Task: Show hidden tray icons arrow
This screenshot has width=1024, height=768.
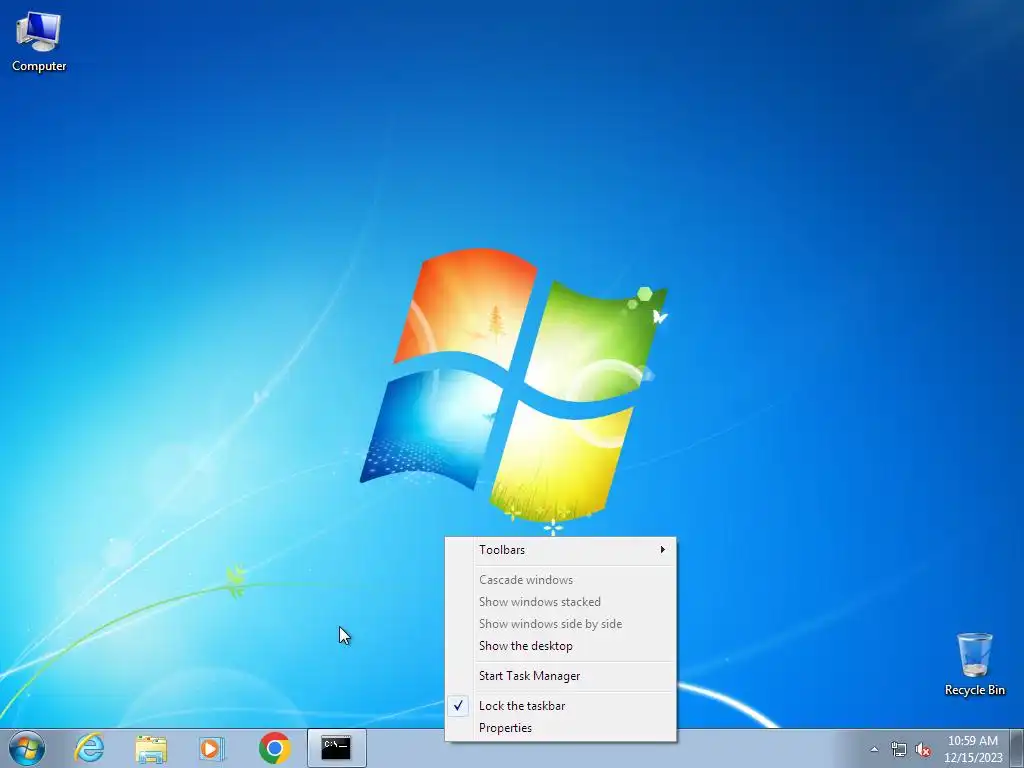Action: 874,750
